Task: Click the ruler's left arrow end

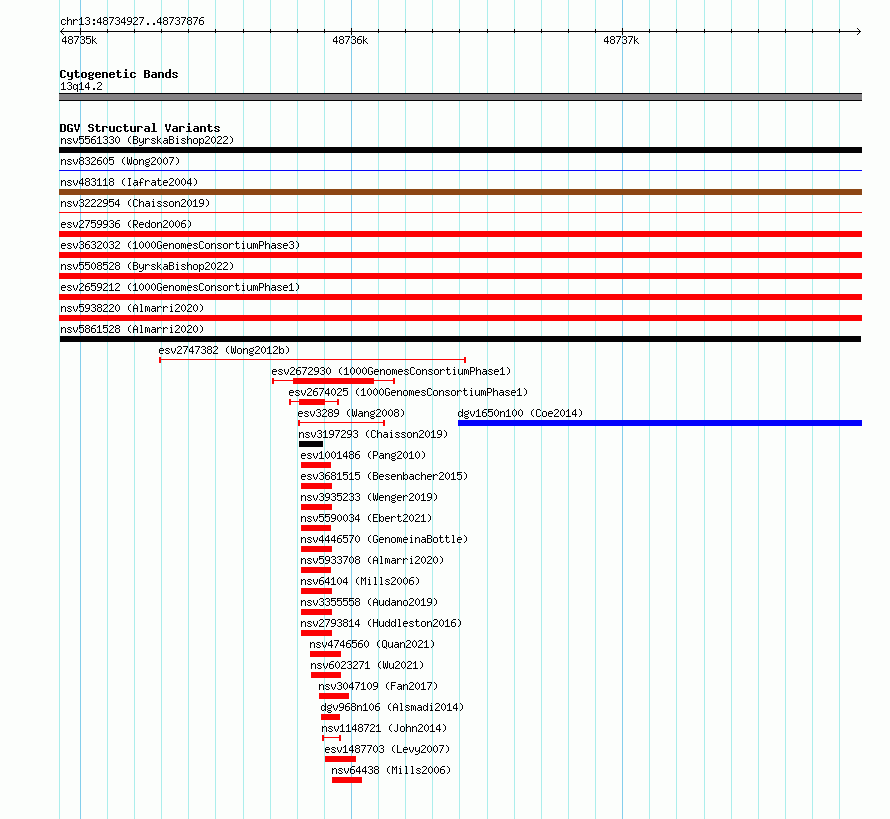Action: coord(62,31)
